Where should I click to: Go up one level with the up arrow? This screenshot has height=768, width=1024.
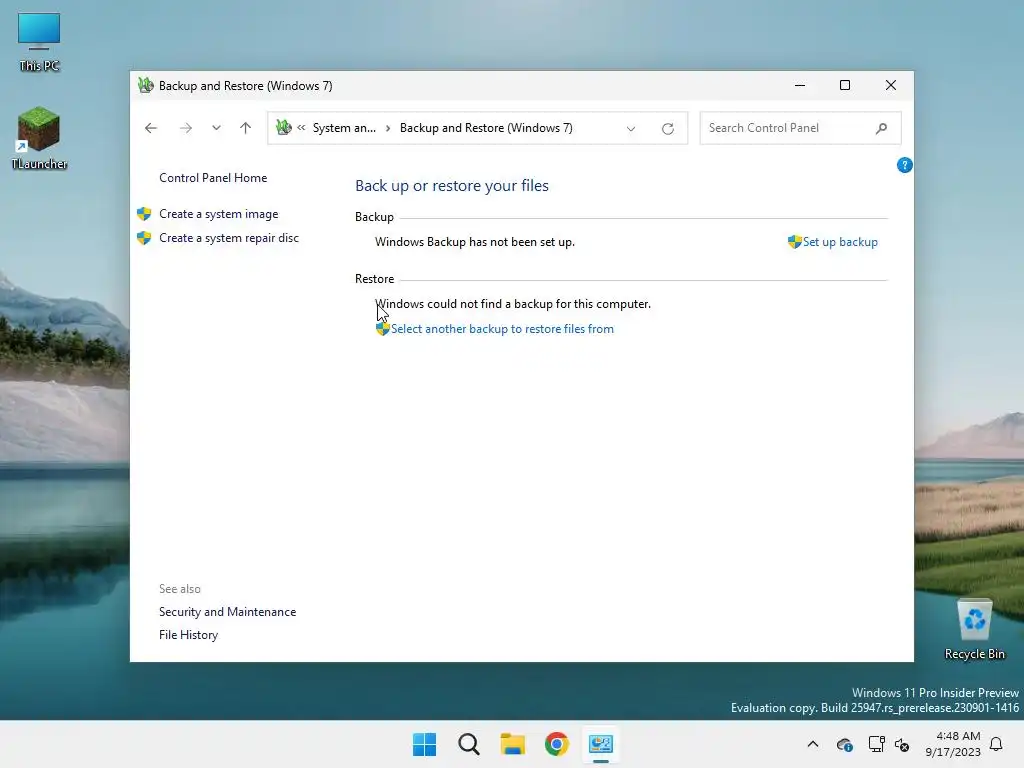click(246, 128)
